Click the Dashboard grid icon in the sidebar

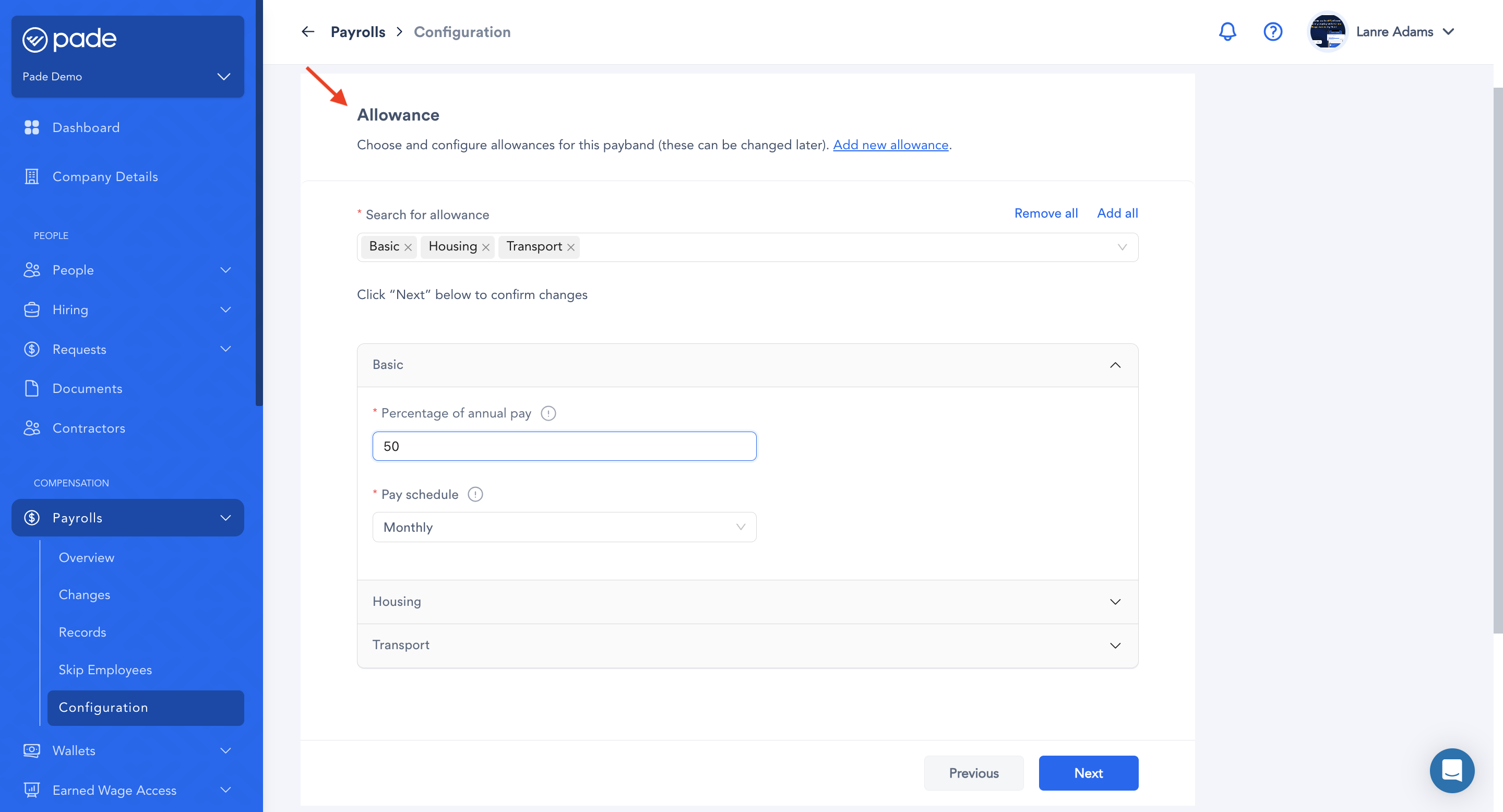point(31,127)
